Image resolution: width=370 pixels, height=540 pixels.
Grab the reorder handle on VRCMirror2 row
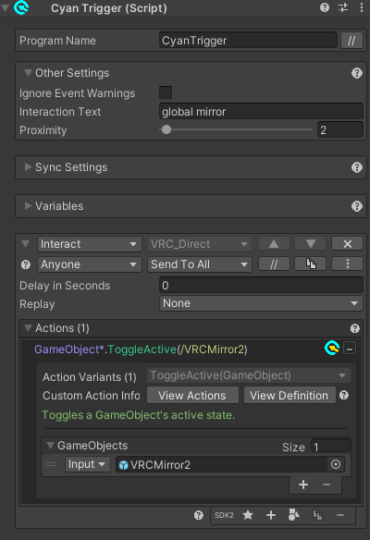51,464
